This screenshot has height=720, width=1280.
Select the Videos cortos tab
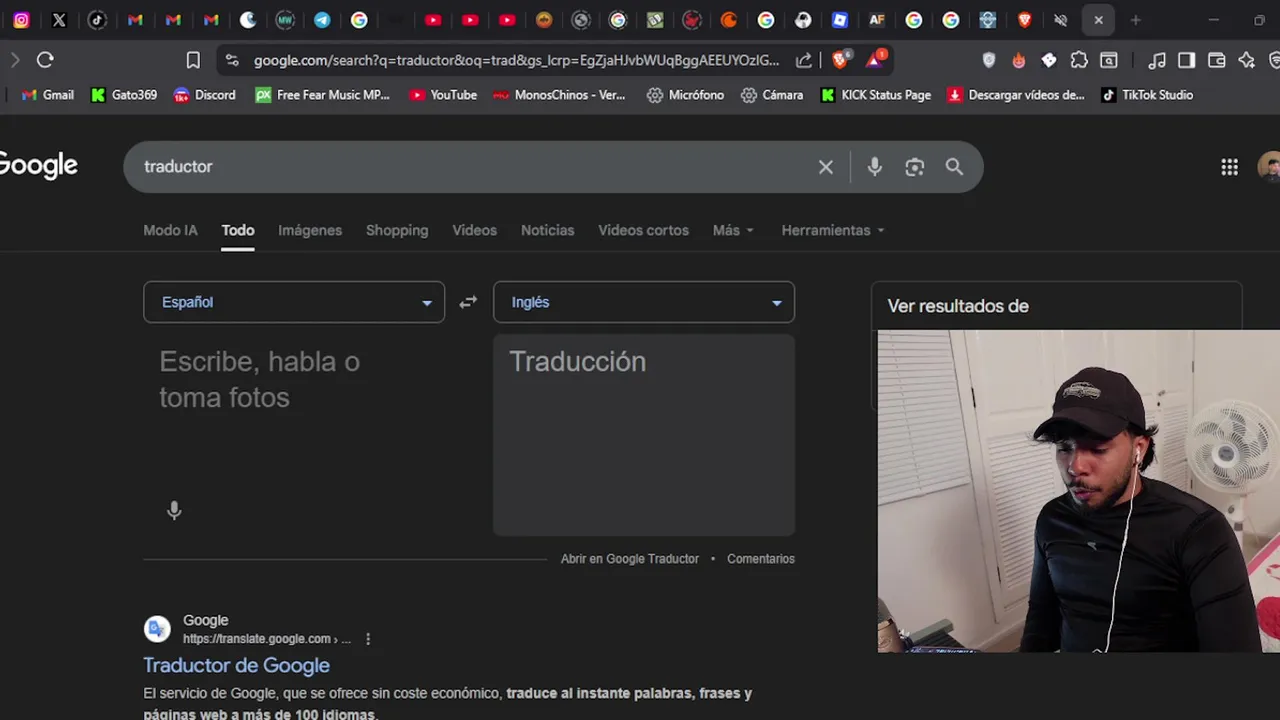pos(643,230)
